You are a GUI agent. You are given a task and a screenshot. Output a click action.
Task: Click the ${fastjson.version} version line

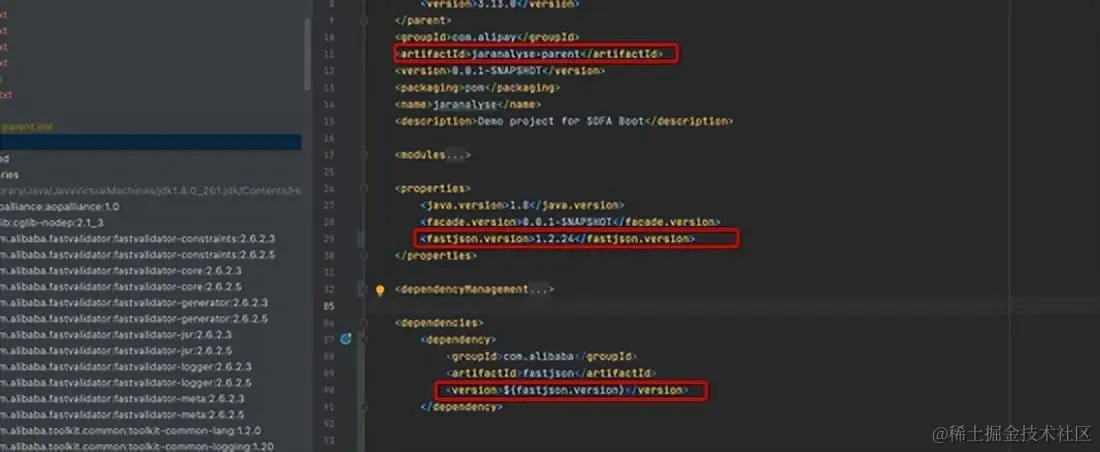tap(567, 390)
